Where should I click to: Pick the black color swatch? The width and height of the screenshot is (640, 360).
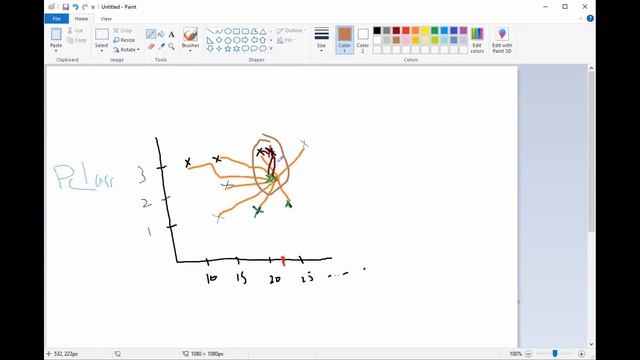point(377,31)
